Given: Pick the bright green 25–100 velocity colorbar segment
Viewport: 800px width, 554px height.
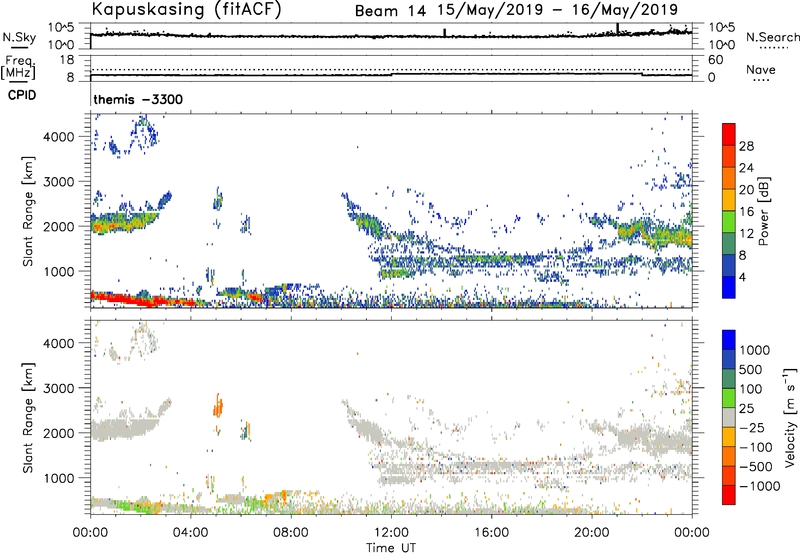Looking at the screenshot, I should point(729,398).
